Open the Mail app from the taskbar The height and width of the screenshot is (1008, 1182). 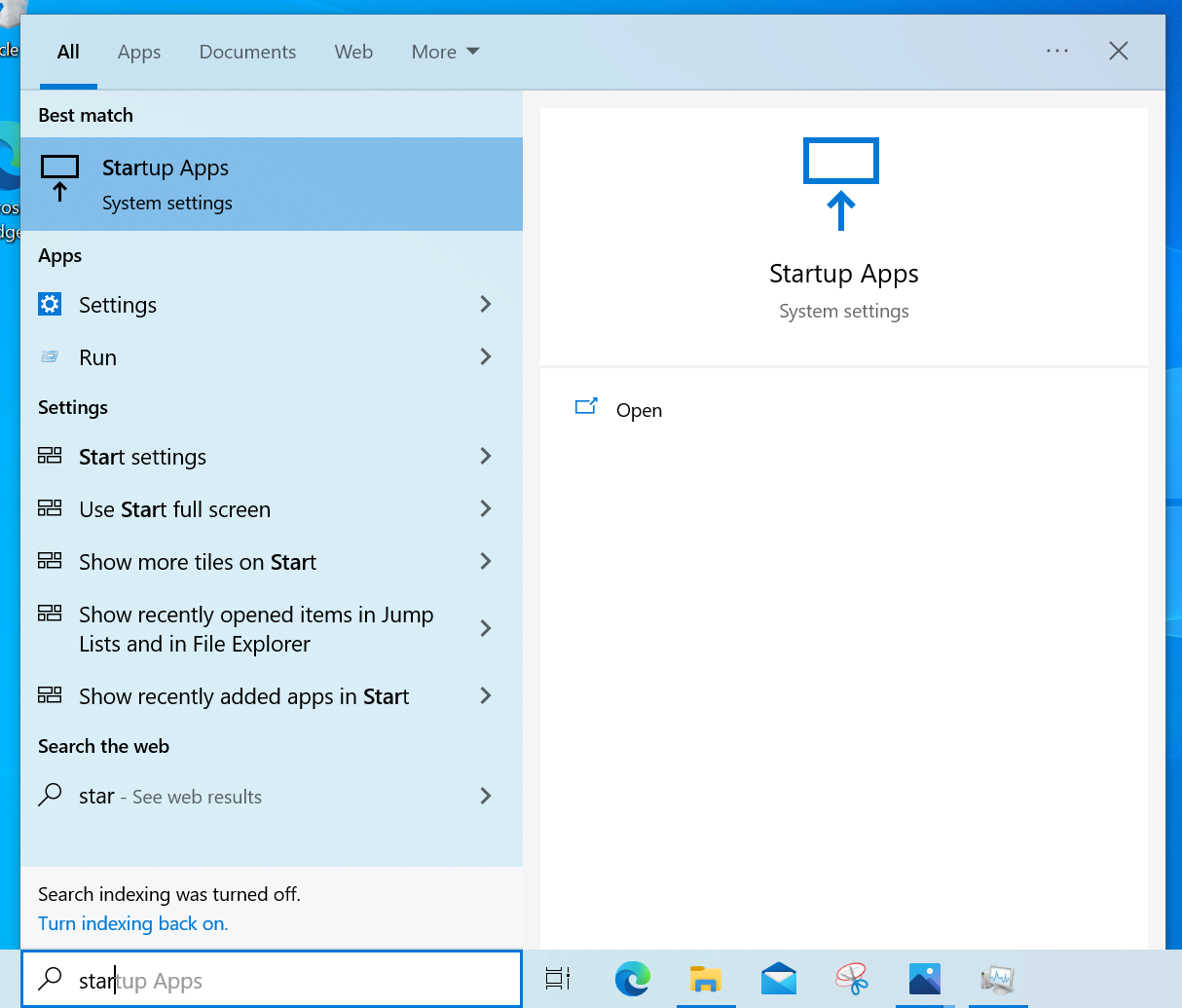778,978
